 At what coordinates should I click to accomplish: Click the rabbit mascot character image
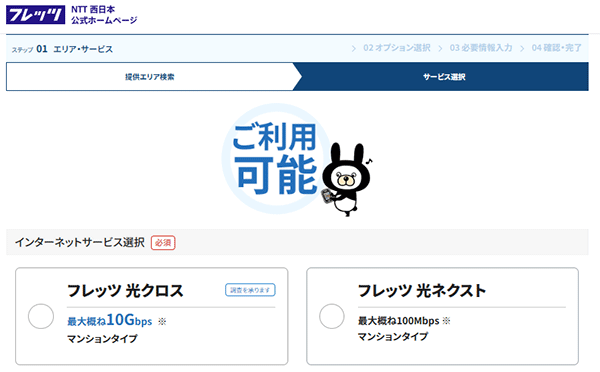click(x=347, y=179)
